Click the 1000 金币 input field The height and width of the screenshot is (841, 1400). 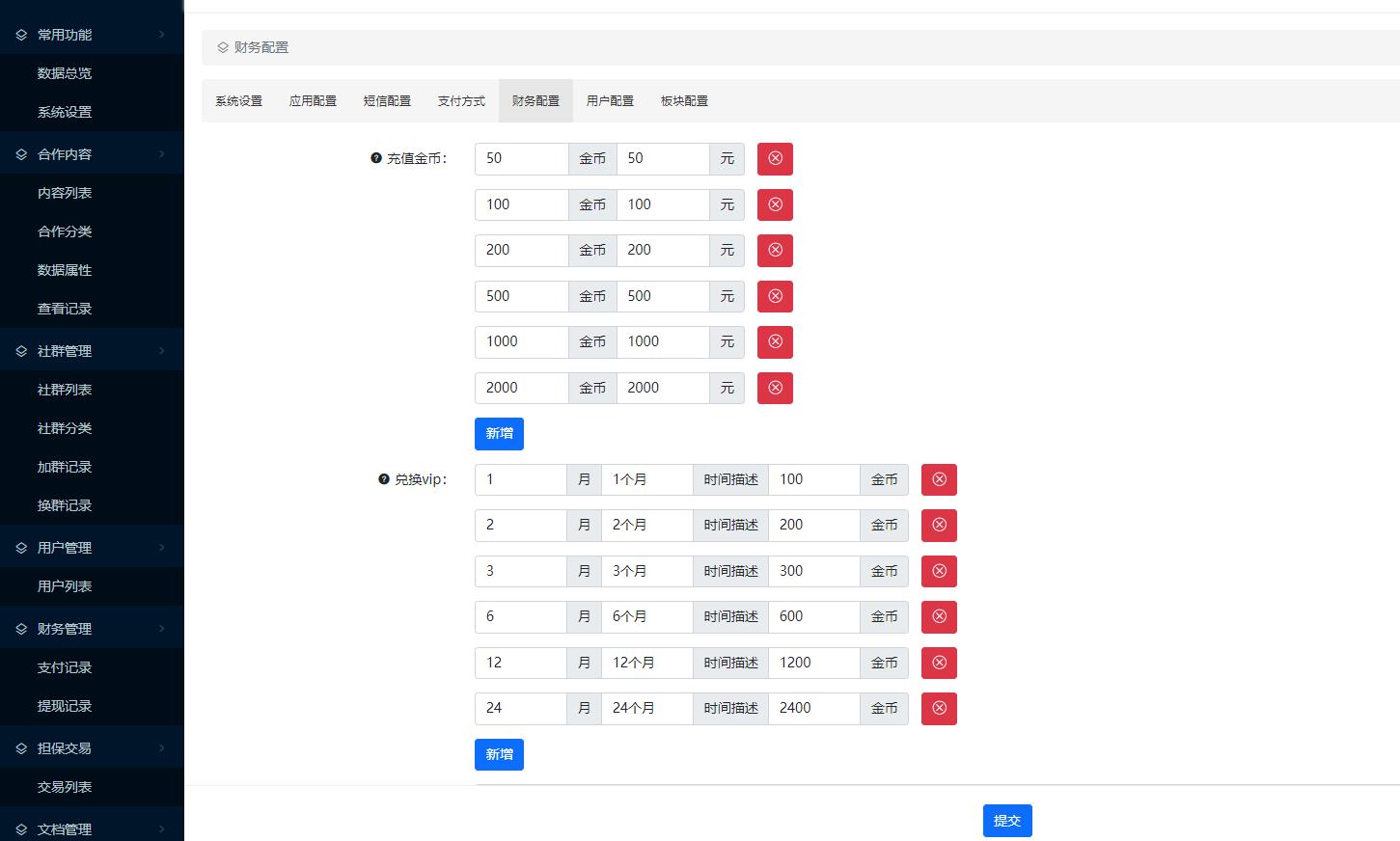tap(521, 341)
